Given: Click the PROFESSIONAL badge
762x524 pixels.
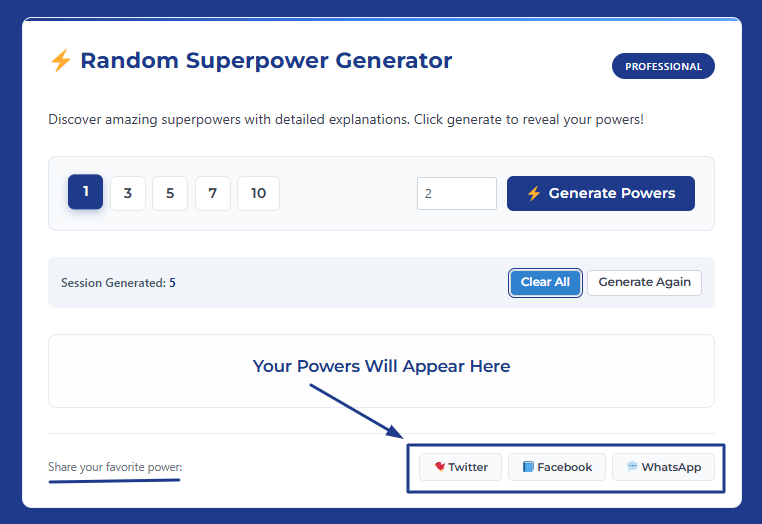Looking at the screenshot, I should 663,67.
